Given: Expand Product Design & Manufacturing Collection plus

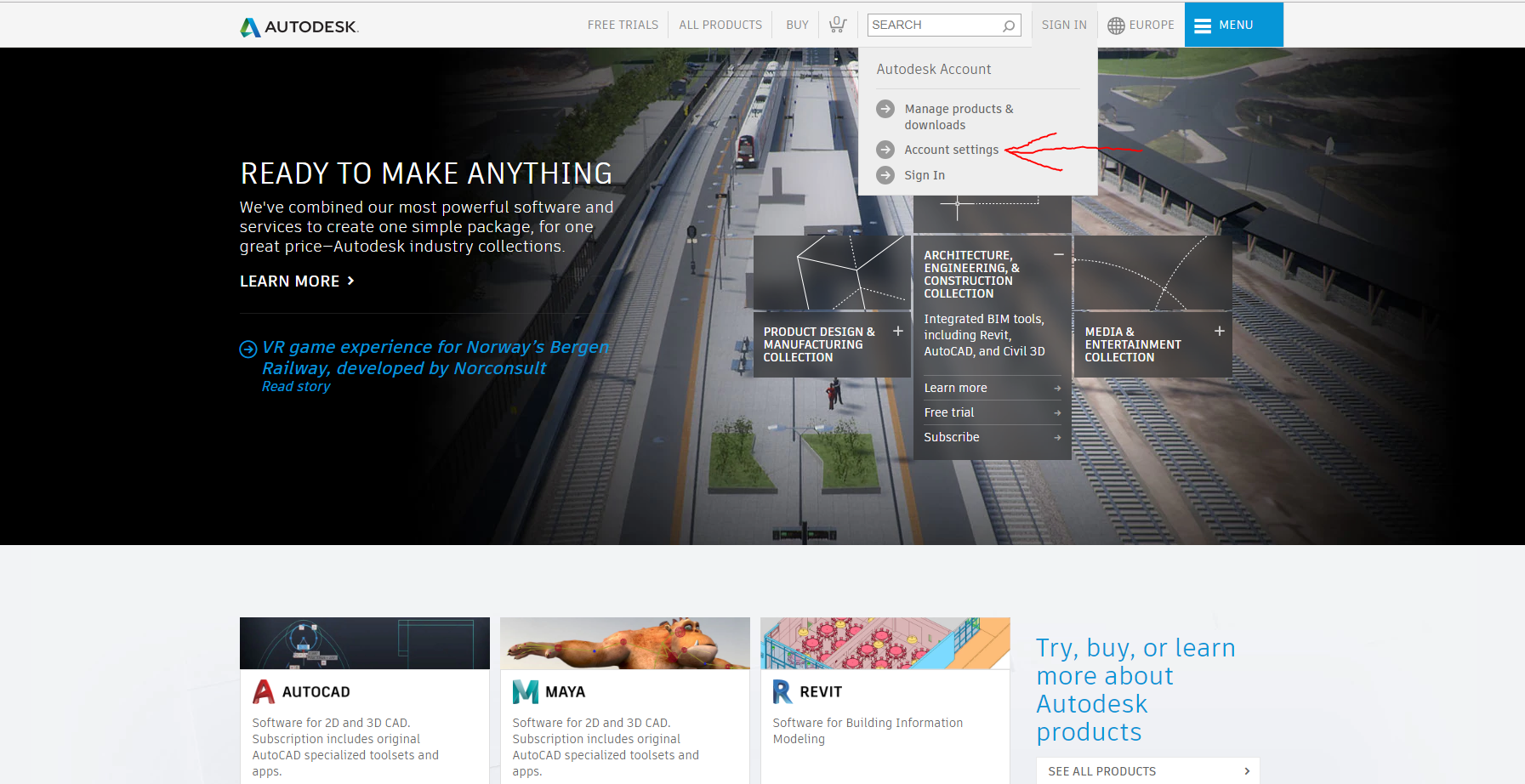Looking at the screenshot, I should [898, 331].
